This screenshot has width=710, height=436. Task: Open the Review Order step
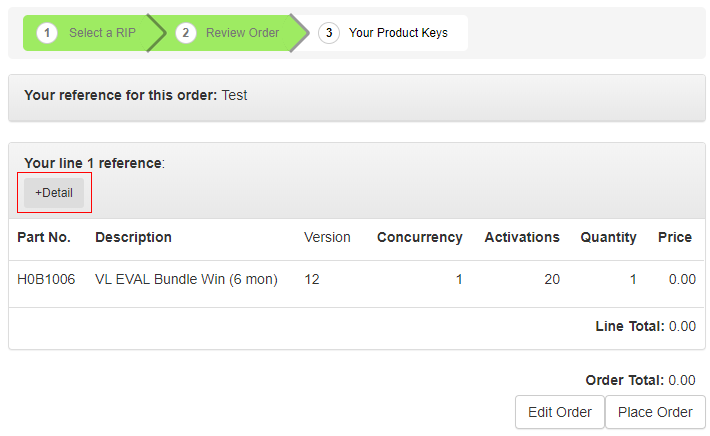pos(242,33)
